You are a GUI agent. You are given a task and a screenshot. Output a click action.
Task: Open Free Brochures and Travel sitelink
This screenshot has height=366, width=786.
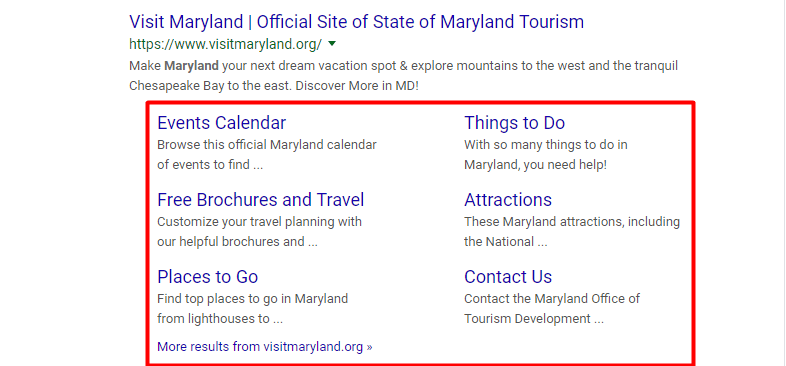(x=261, y=200)
